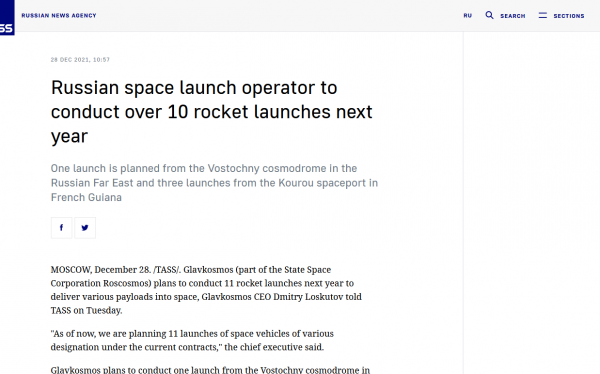Screen dimensions: 600x374
Task: Share the article on Facebook
Action: click(x=61, y=228)
